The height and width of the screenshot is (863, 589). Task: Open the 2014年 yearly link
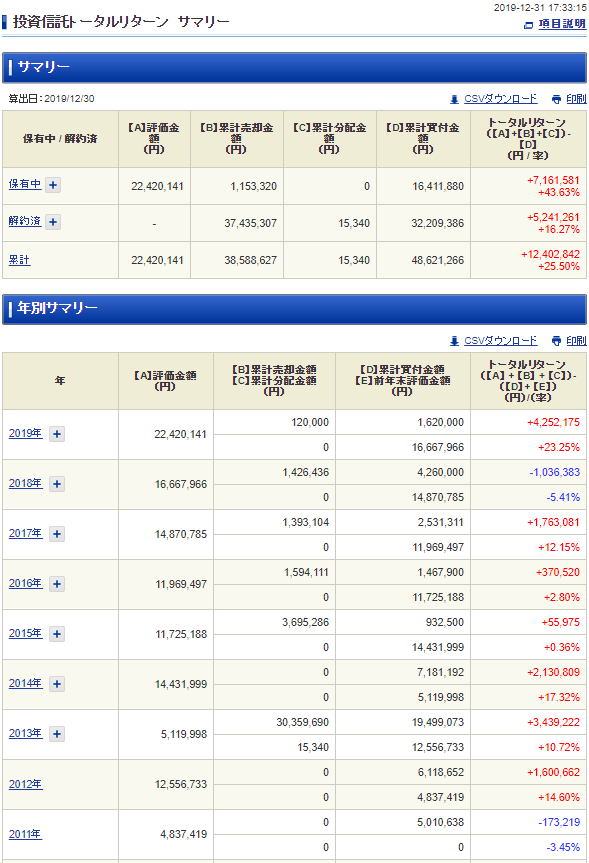pyautogui.click(x=25, y=683)
